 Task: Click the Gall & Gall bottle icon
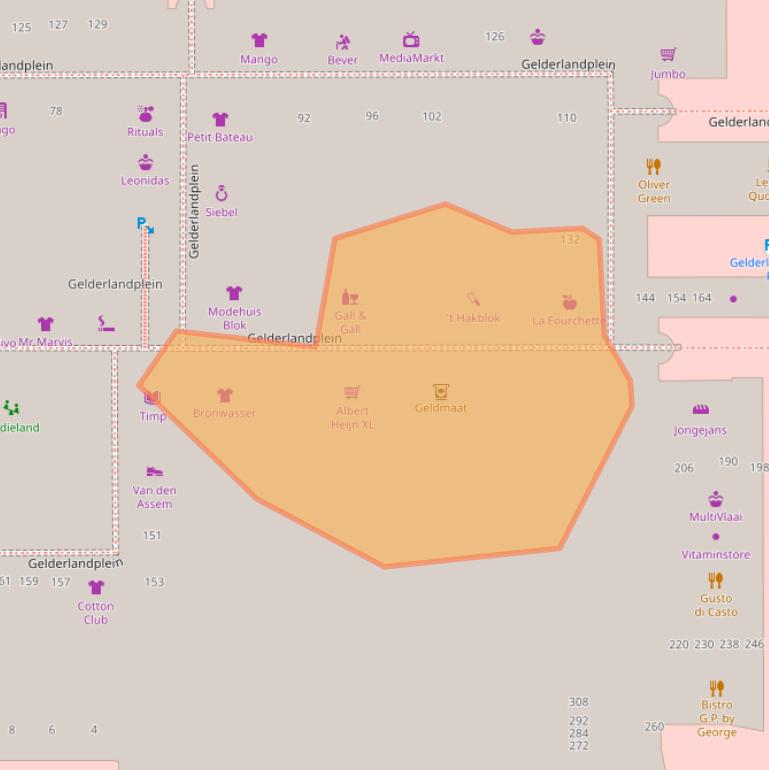click(349, 297)
